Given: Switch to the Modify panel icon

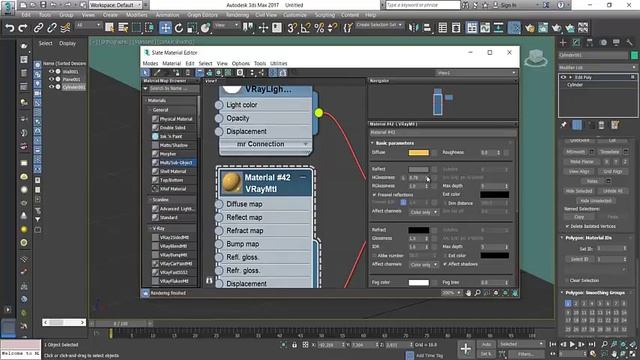Looking at the screenshot, I should (x=576, y=42).
